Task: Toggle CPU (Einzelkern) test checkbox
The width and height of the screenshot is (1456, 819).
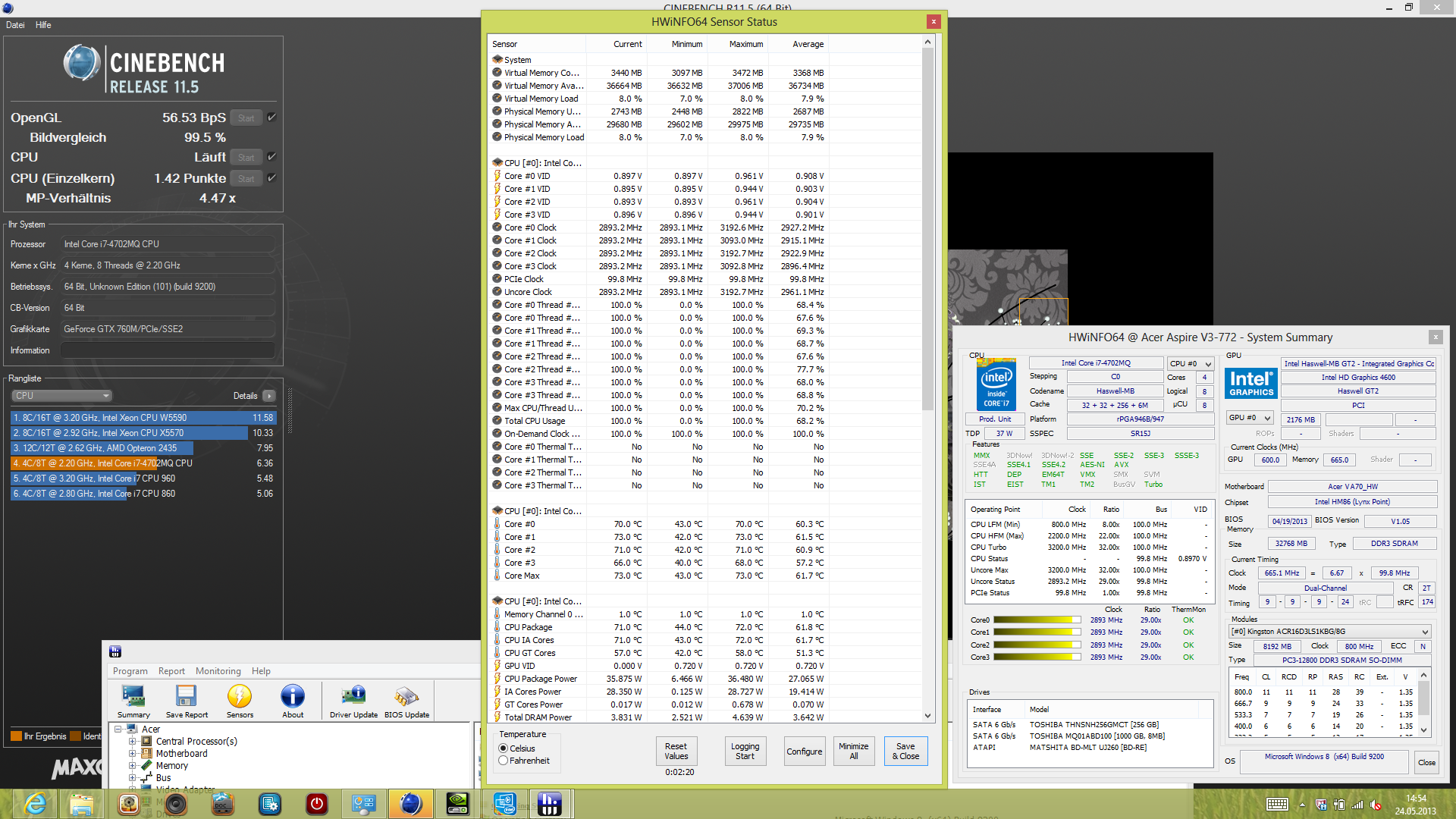Action: (x=271, y=178)
